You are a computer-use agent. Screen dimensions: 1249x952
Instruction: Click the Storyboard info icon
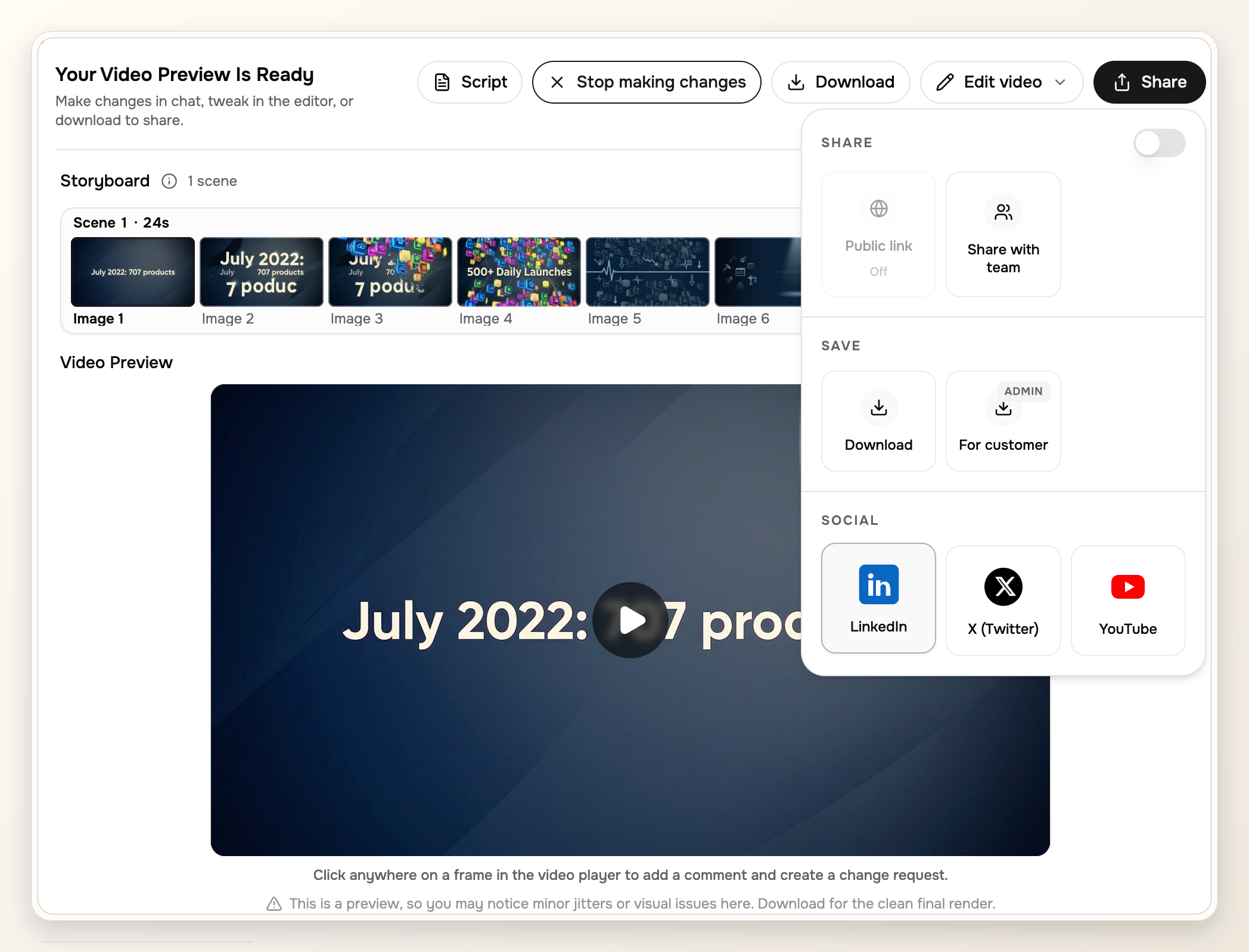click(x=169, y=181)
